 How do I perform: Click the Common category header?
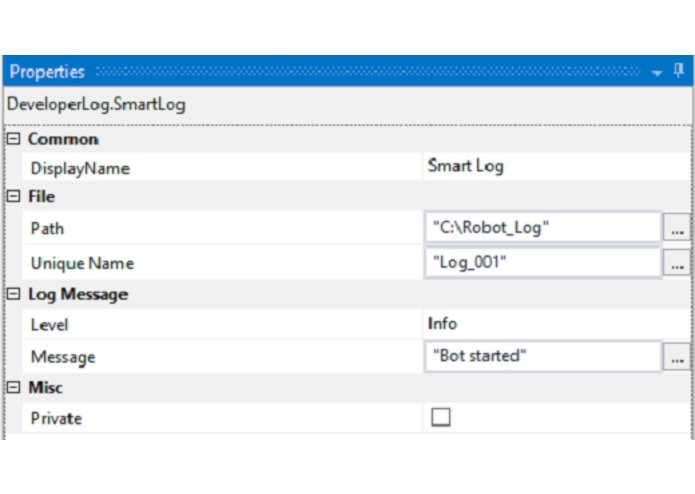pos(63,139)
